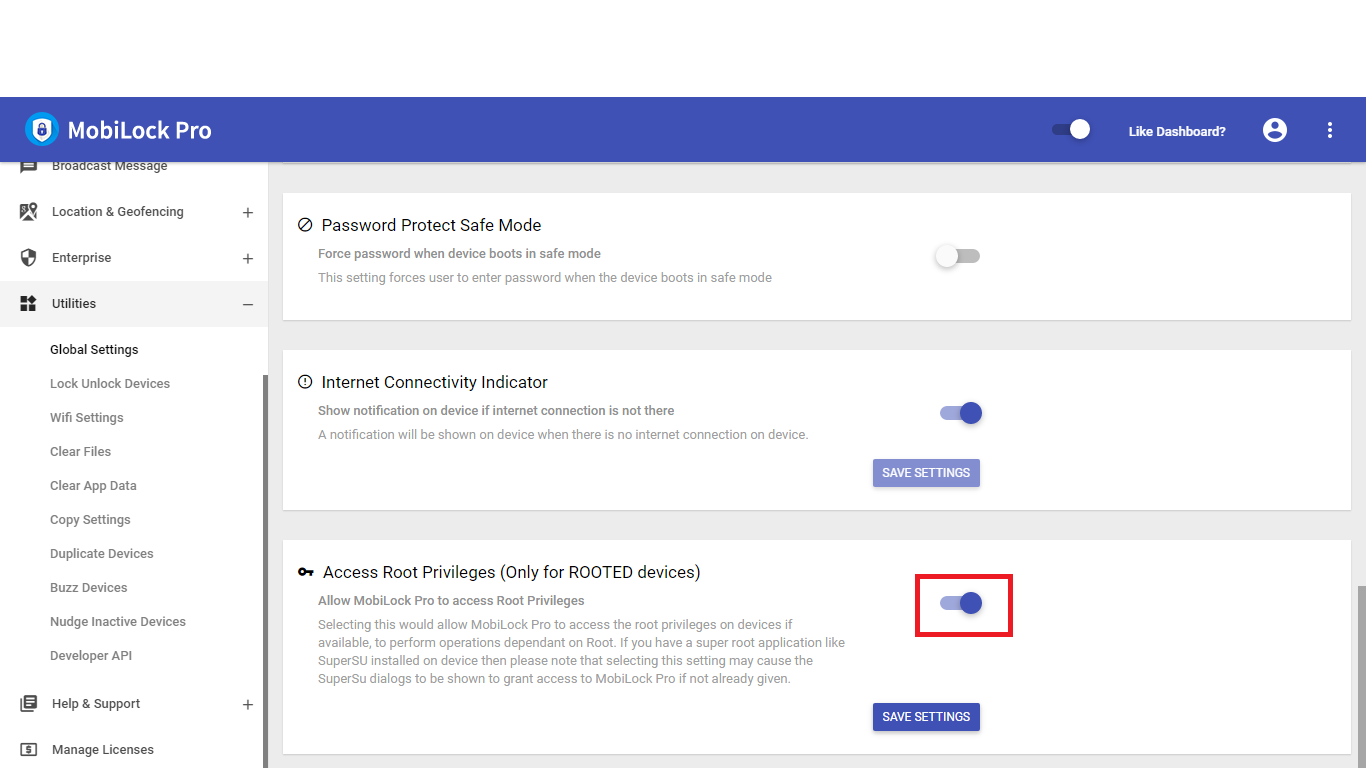Open Broadcast Message menu entry

[x=110, y=166]
